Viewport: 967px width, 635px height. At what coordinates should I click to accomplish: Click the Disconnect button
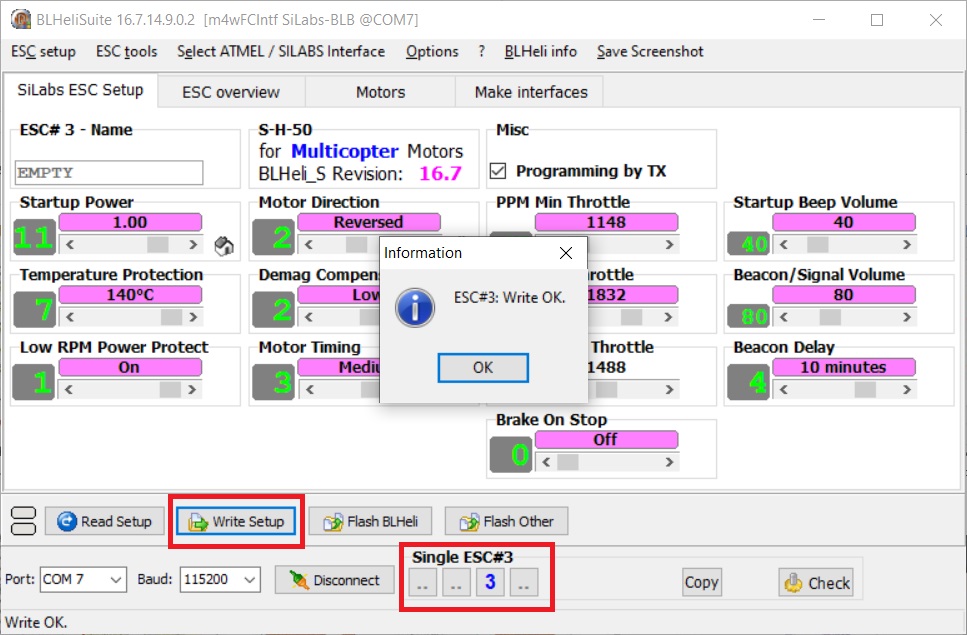pyautogui.click(x=334, y=580)
